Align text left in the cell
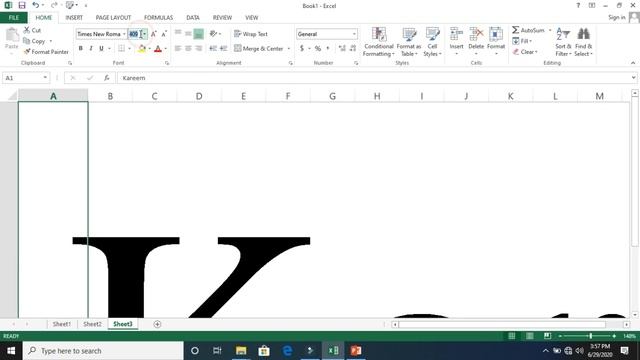The image size is (640, 360). 178,49
